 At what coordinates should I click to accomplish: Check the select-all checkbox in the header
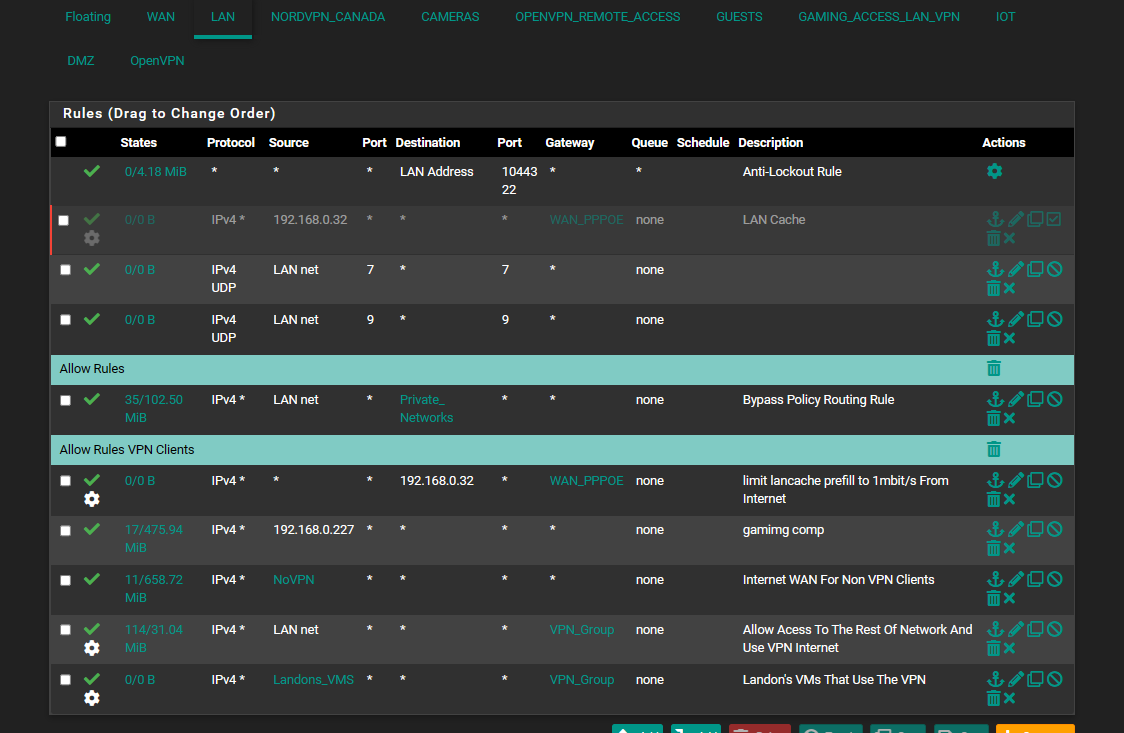point(60,142)
